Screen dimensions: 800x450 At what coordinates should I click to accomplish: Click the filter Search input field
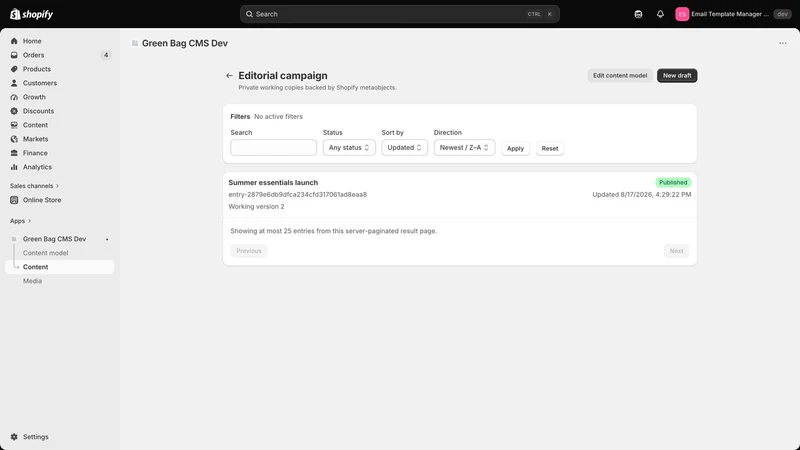[x=273, y=147]
